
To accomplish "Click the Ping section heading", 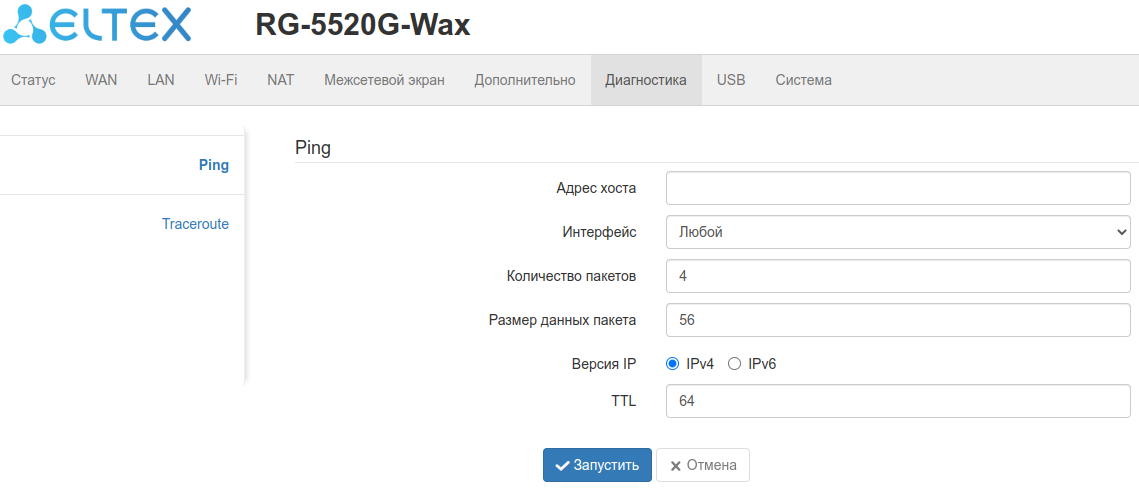I will (312, 149).
